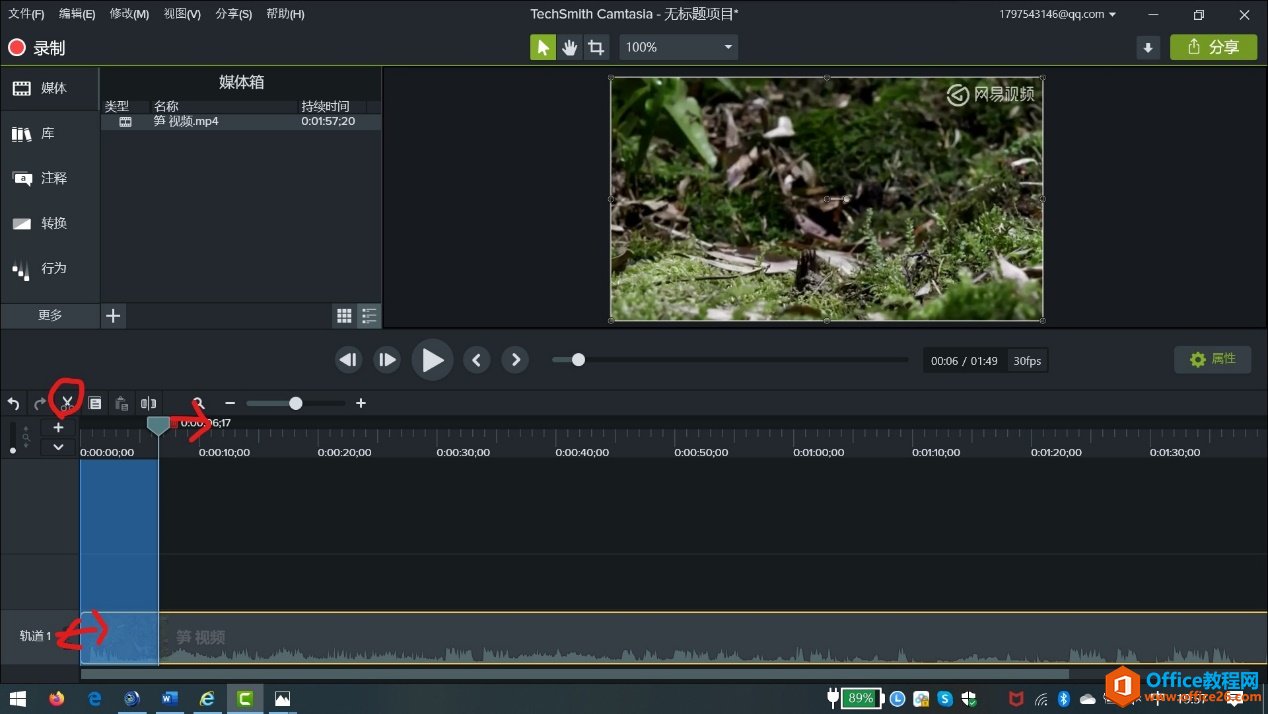Click the Bluetooth tray icon
The width and height of the screenshot is (1268, 714).
point(1064,698)
